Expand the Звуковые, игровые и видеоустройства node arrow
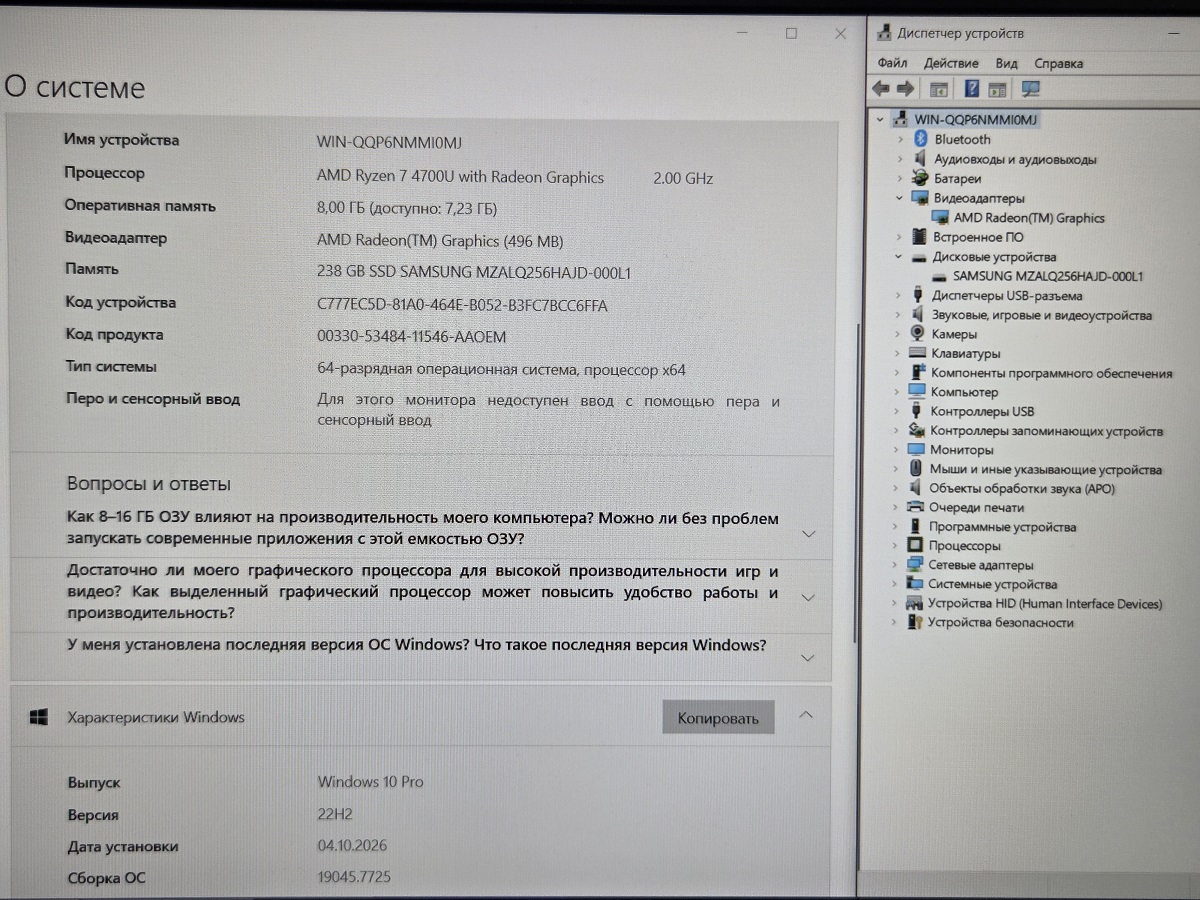The width and height of the screenshot is (1200, 900). pyautogui.click(x=898, y=315)
